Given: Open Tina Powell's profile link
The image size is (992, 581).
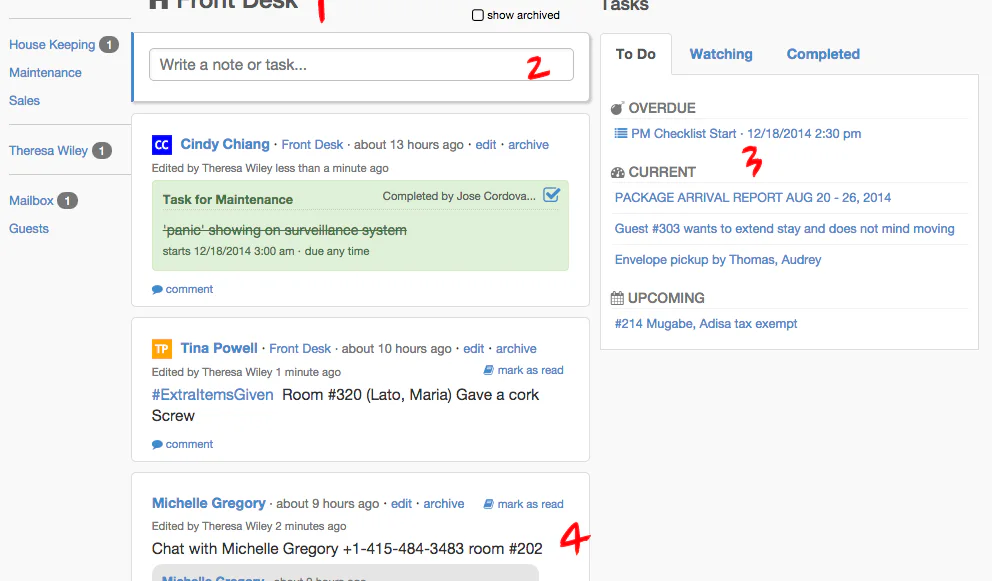Looking at the screenshot, I should pyautogui.click(x=219, y=348).
